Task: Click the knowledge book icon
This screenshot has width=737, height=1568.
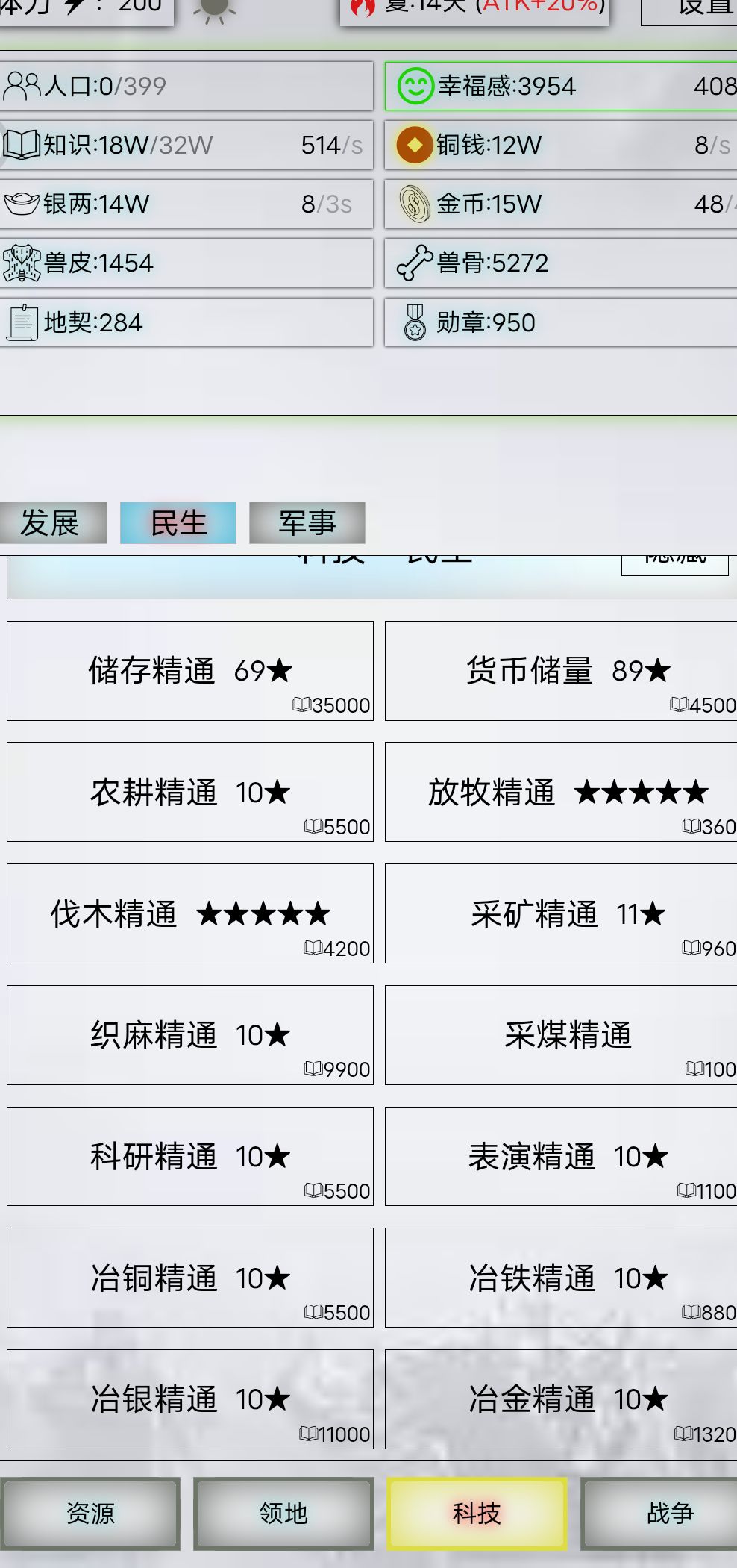Action: pyautogui.click(x=22, y=145)
